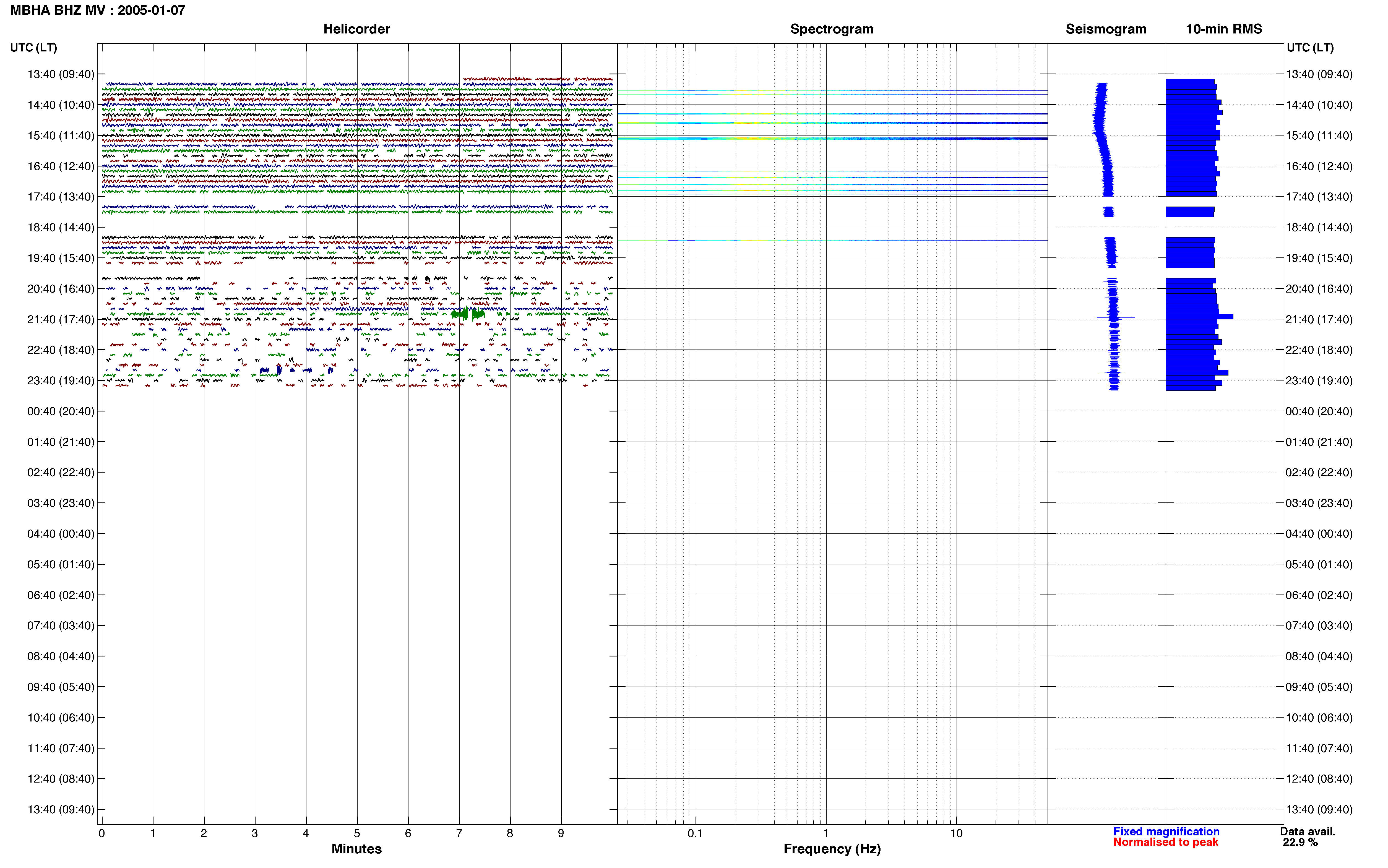Click the title 'MBHA BHZ MV : 2005-01-07'

(x=98, y=10)
